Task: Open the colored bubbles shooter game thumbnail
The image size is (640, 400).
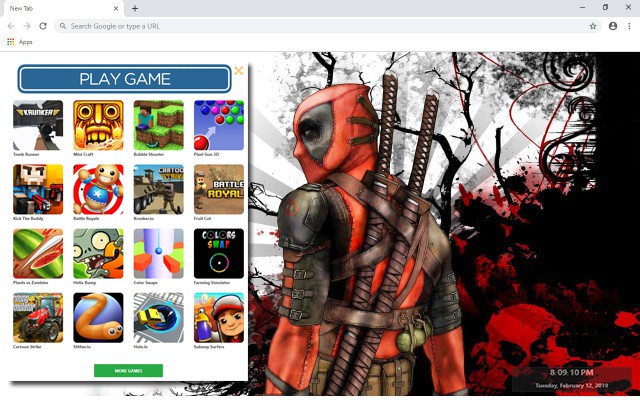Action: click(219, 125)
